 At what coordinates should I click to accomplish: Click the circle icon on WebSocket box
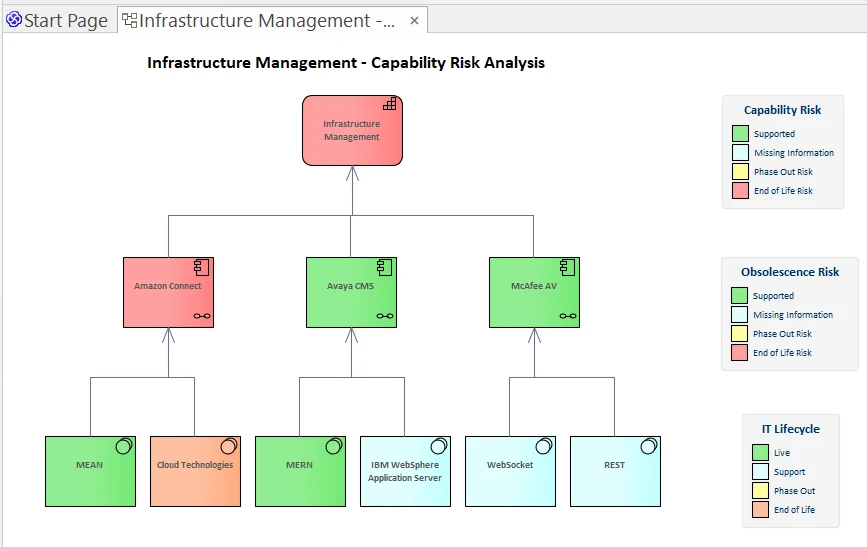pyautogui.click(x=544, y=446)
